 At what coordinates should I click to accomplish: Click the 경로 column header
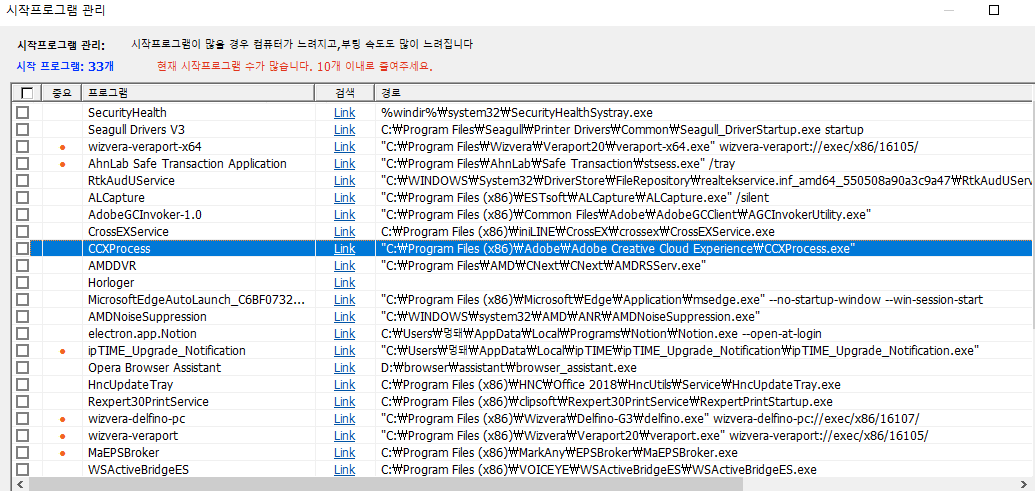(x=704, y=92)
